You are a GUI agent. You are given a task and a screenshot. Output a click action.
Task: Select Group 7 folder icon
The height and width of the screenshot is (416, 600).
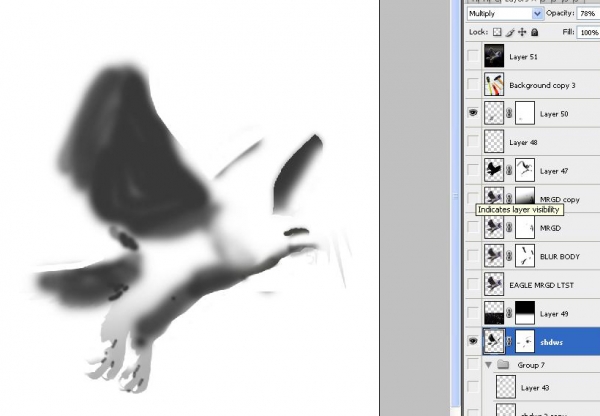(x=503, y=365)
